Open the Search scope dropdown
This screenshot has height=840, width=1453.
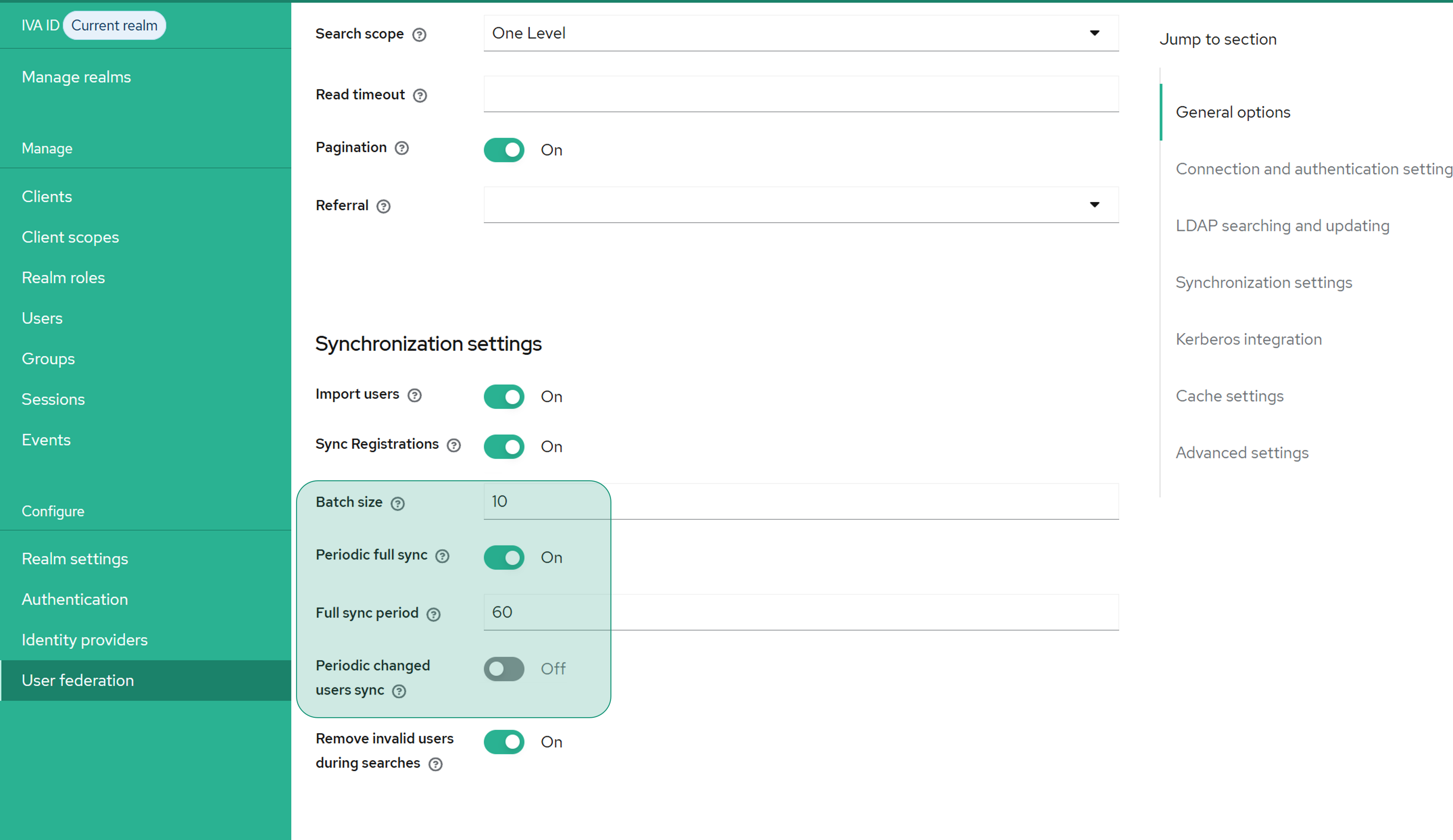click(800, 34)
